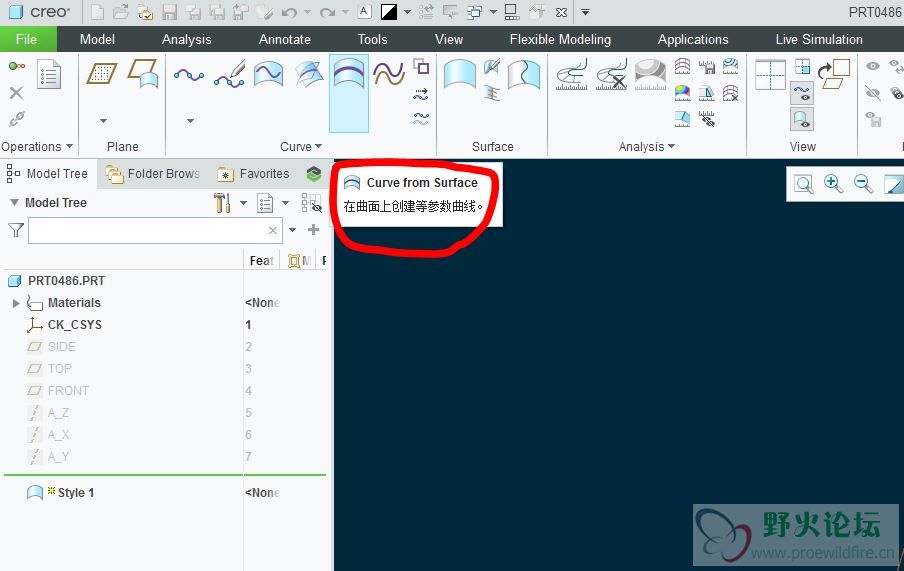
Task: Expand the Curve tool dropdown arrow
Action: [x=190, y=121]
